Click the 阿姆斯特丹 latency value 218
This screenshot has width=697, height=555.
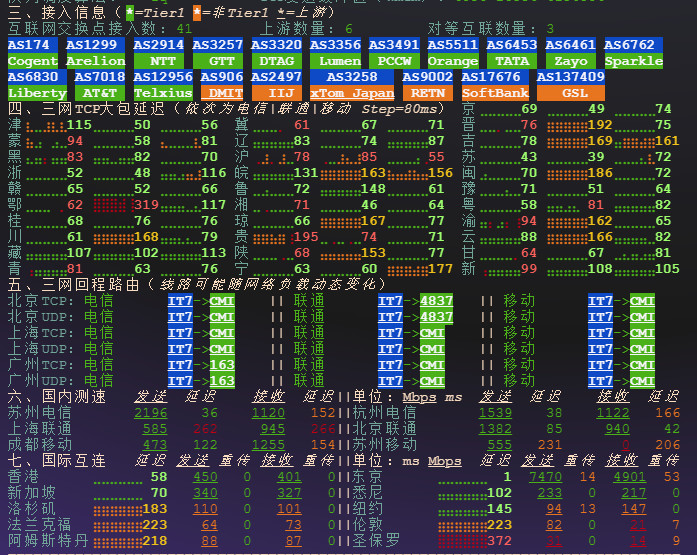tap(155, 541)
